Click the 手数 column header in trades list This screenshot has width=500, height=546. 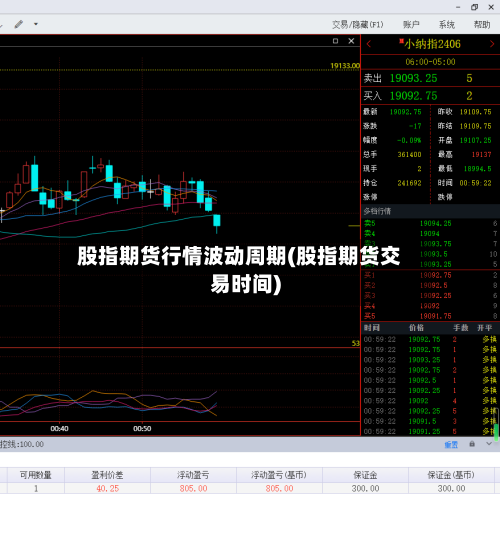(461, 328)
